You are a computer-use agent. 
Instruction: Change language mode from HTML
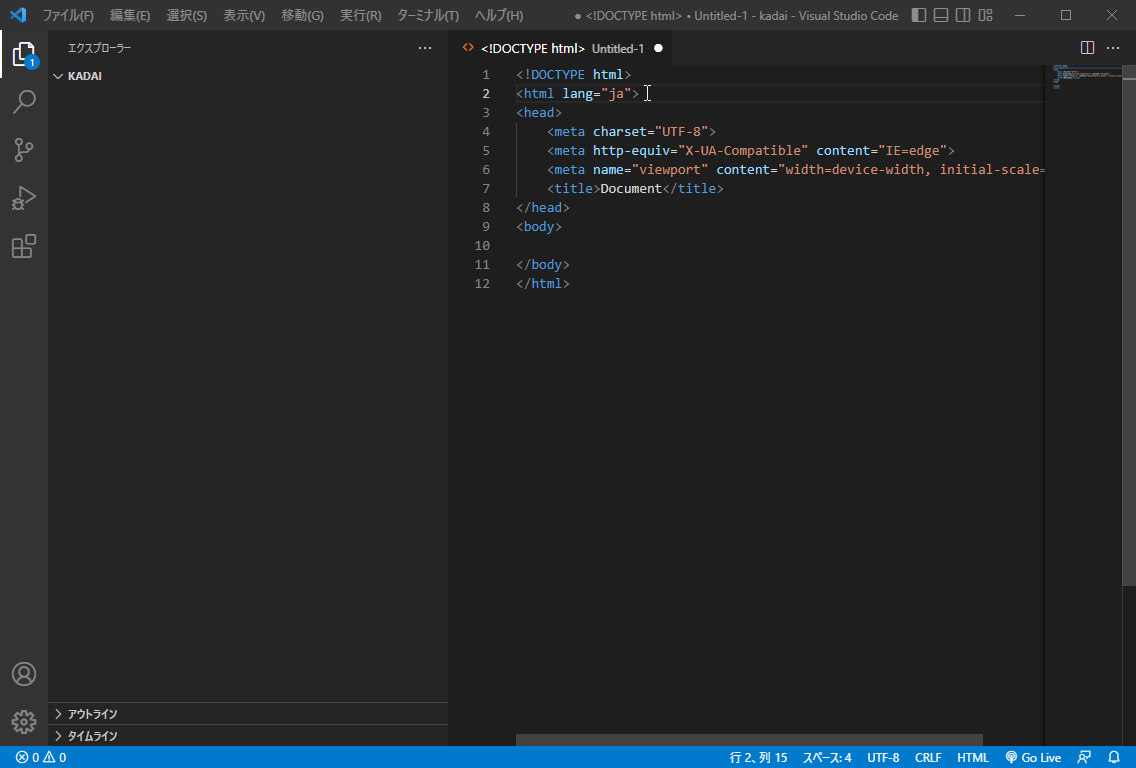[x=972, y=758]
